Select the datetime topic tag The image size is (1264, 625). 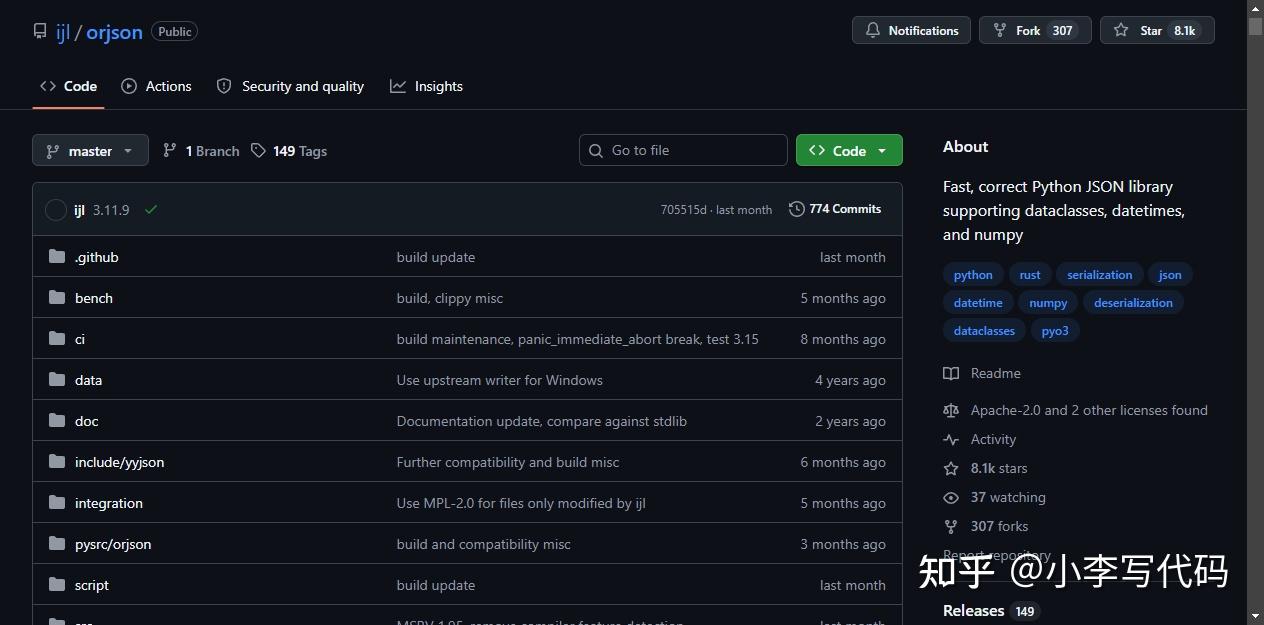click(x=978, y=303)
